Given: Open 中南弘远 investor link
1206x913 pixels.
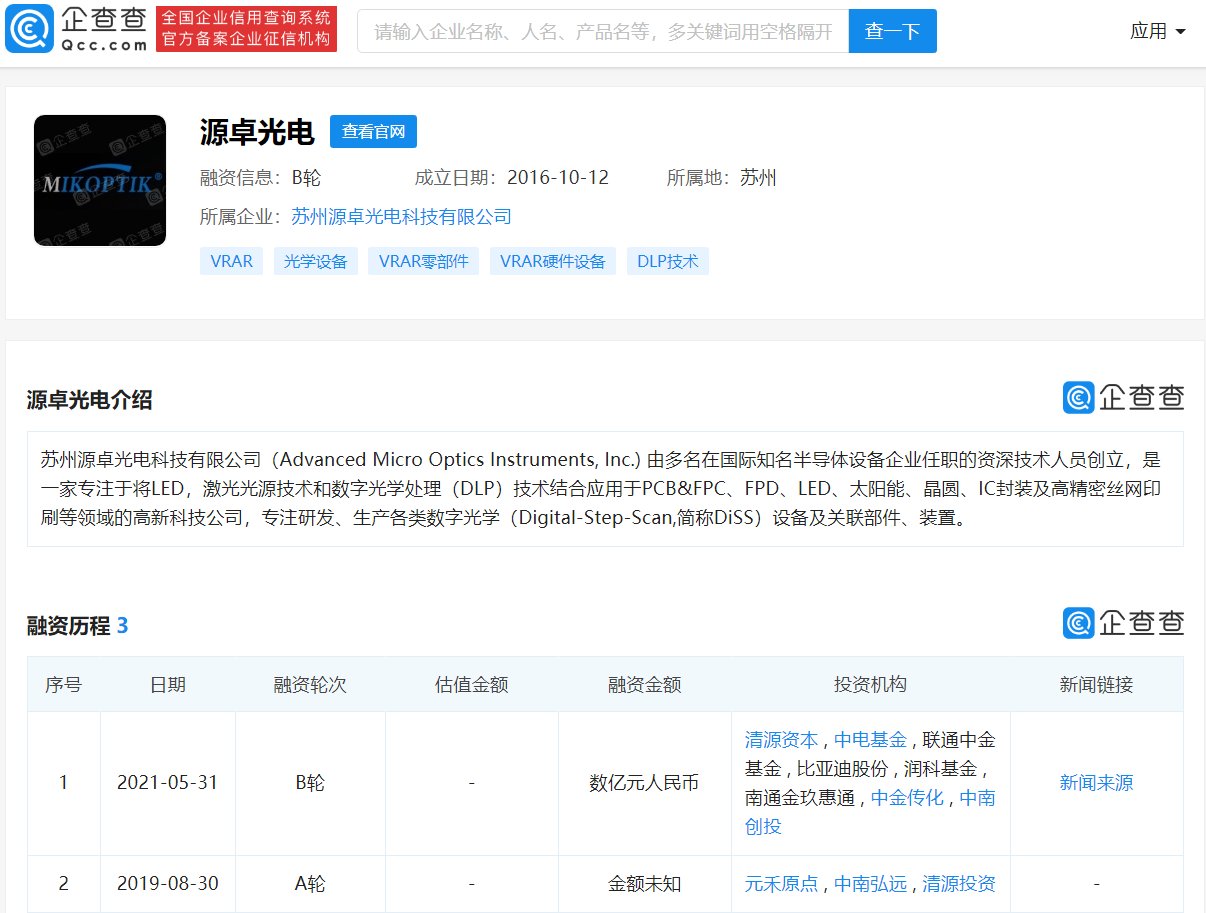Looking at the screenshot, I should pyautogui.click(x=871, y=884).
